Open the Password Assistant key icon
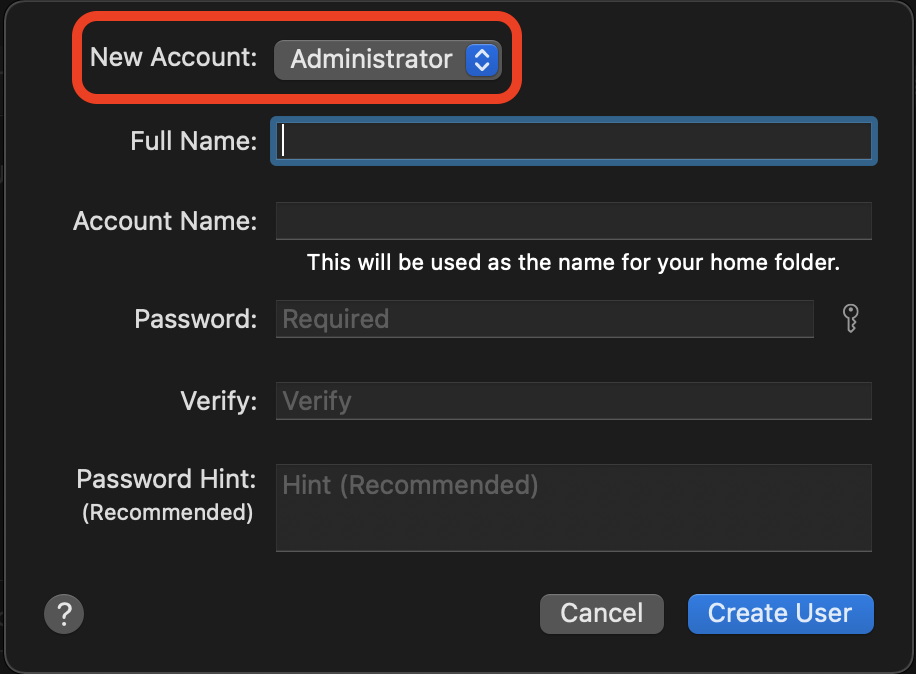Viewport: 916px width, 674px height. [850, 319]
